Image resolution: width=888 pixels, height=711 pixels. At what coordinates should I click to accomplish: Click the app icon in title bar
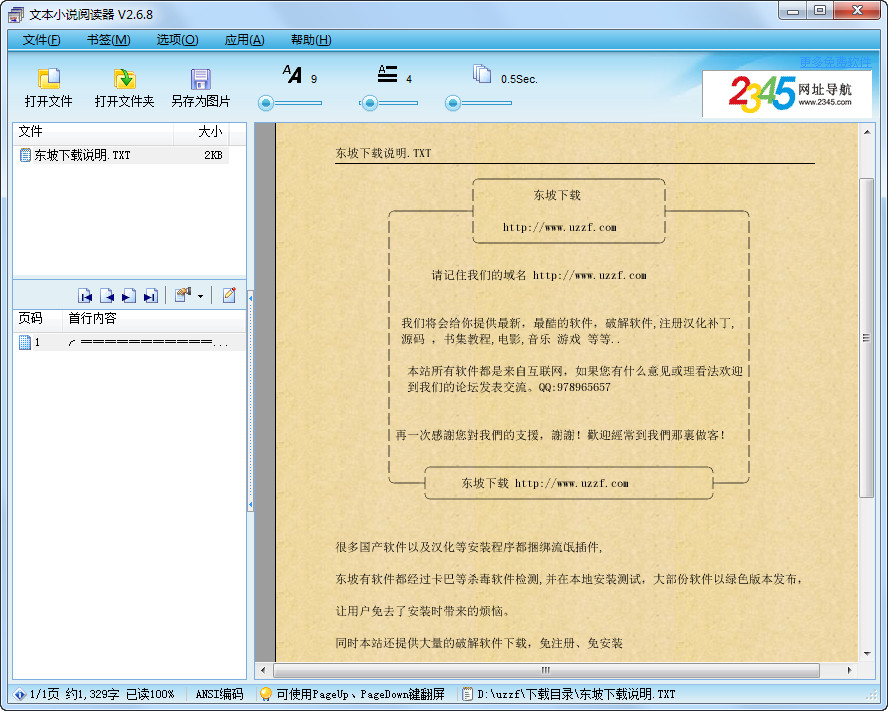coord(16,15)
